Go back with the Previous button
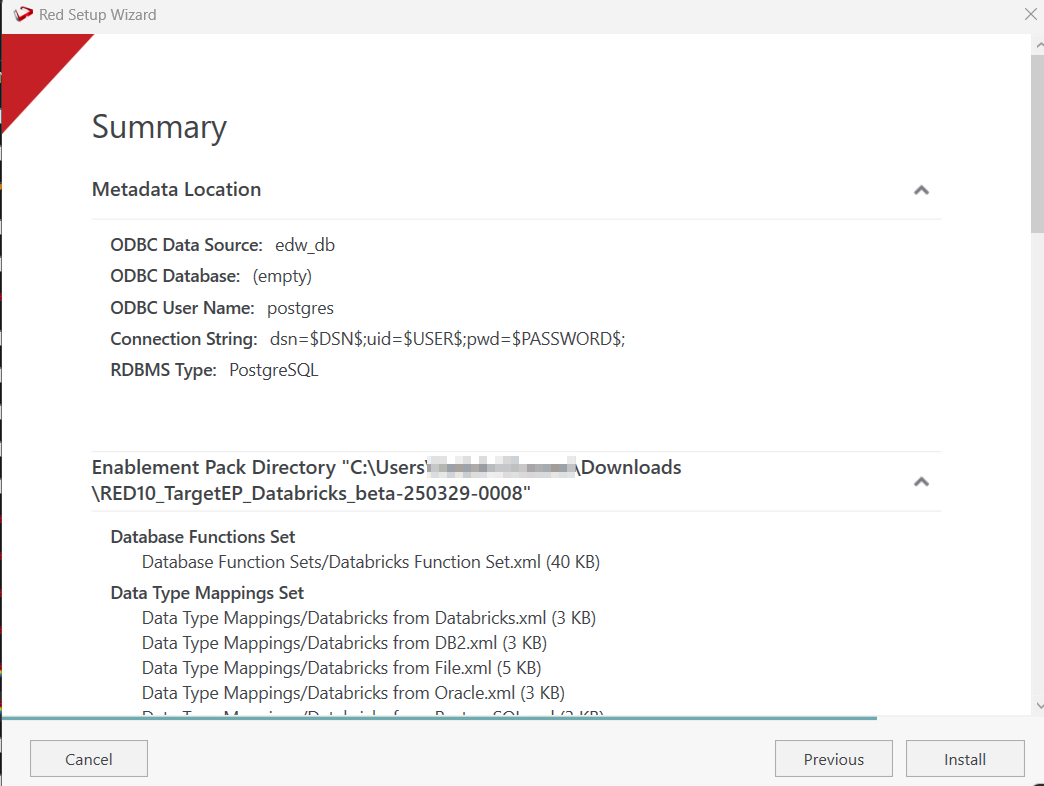The image size is (1044, 786). coord(833,759)
